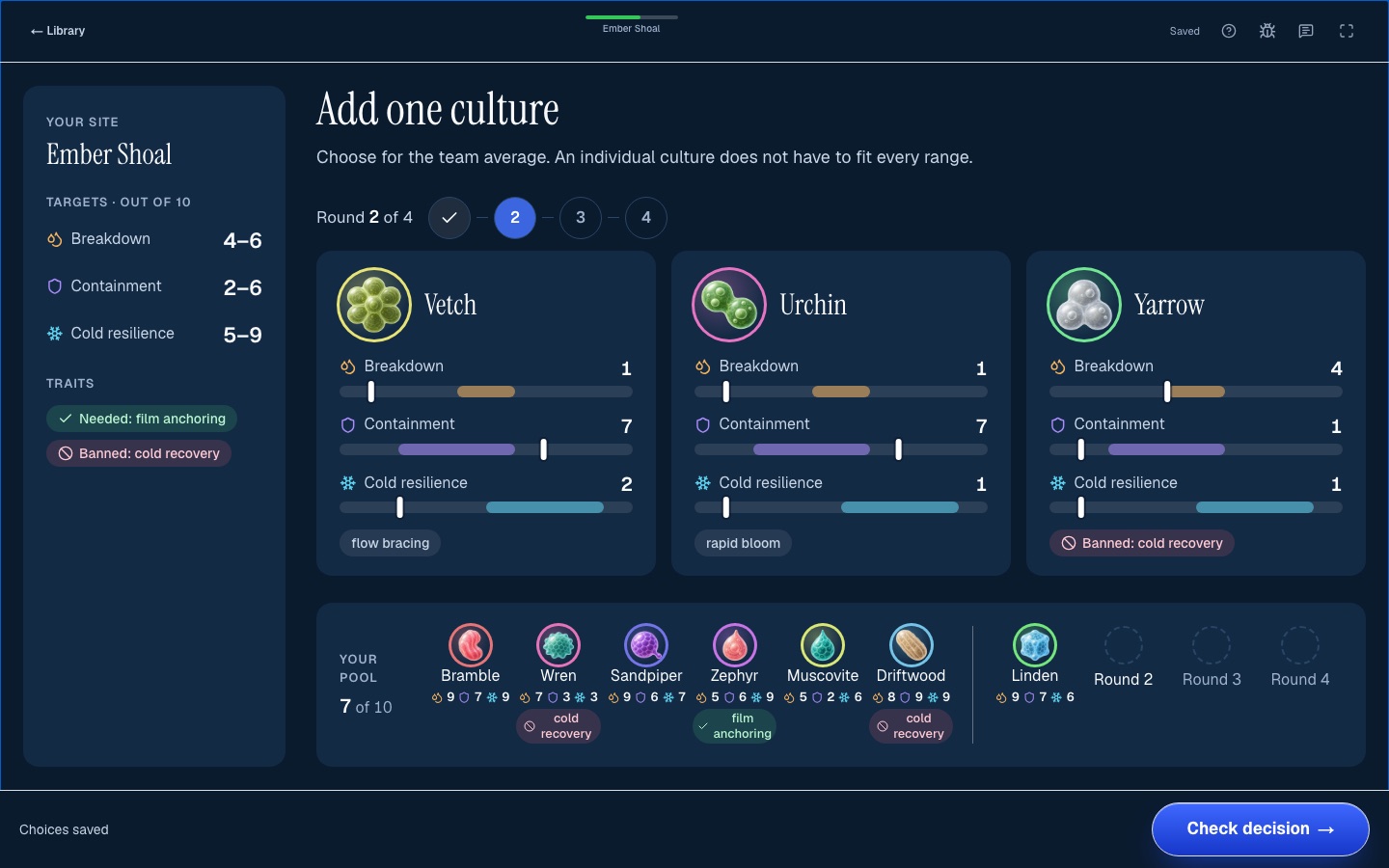Click the Vetch Breakdown slider bar
The height and width of the screenshot is (868, 1389).
click(486, 392)
